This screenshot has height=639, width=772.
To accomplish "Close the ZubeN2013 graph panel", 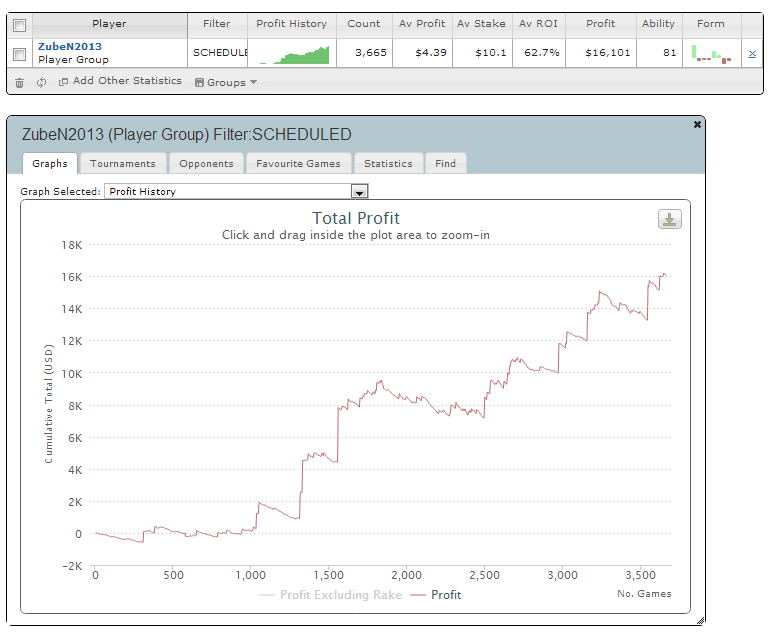I will pos(697,125).
